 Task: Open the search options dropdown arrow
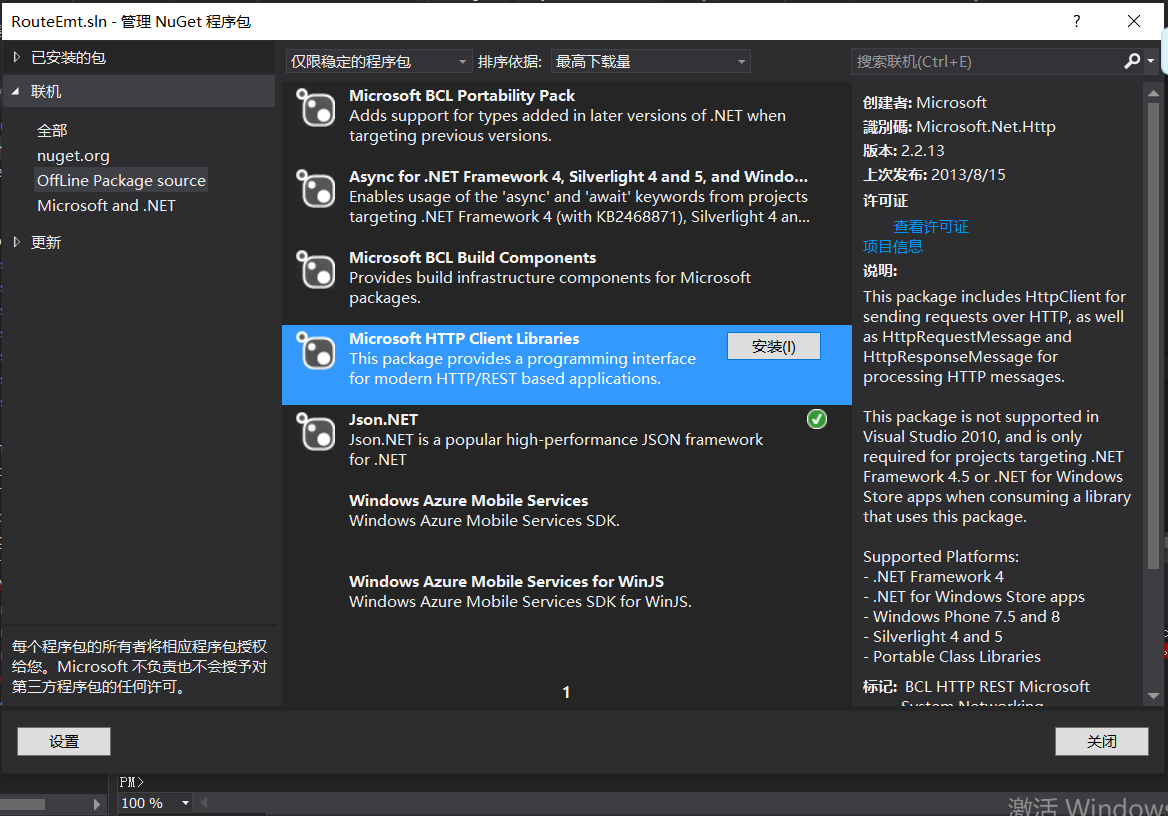[1150, 61]
